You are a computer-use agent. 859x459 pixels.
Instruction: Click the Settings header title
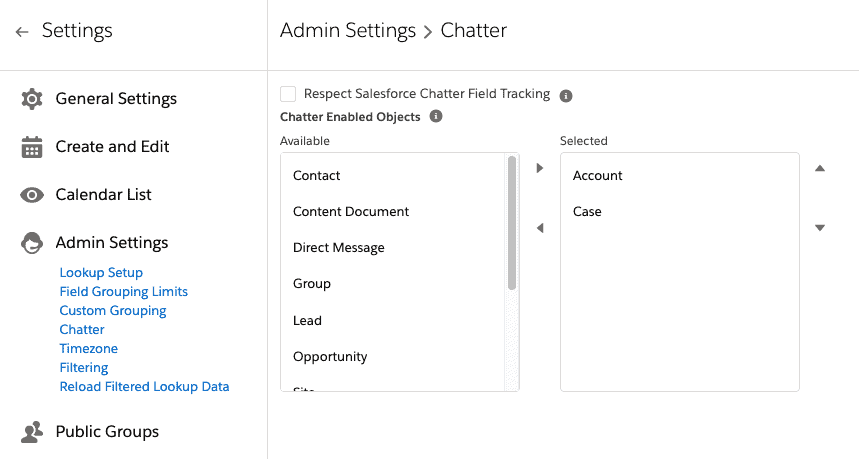click(x=77, y=30)
